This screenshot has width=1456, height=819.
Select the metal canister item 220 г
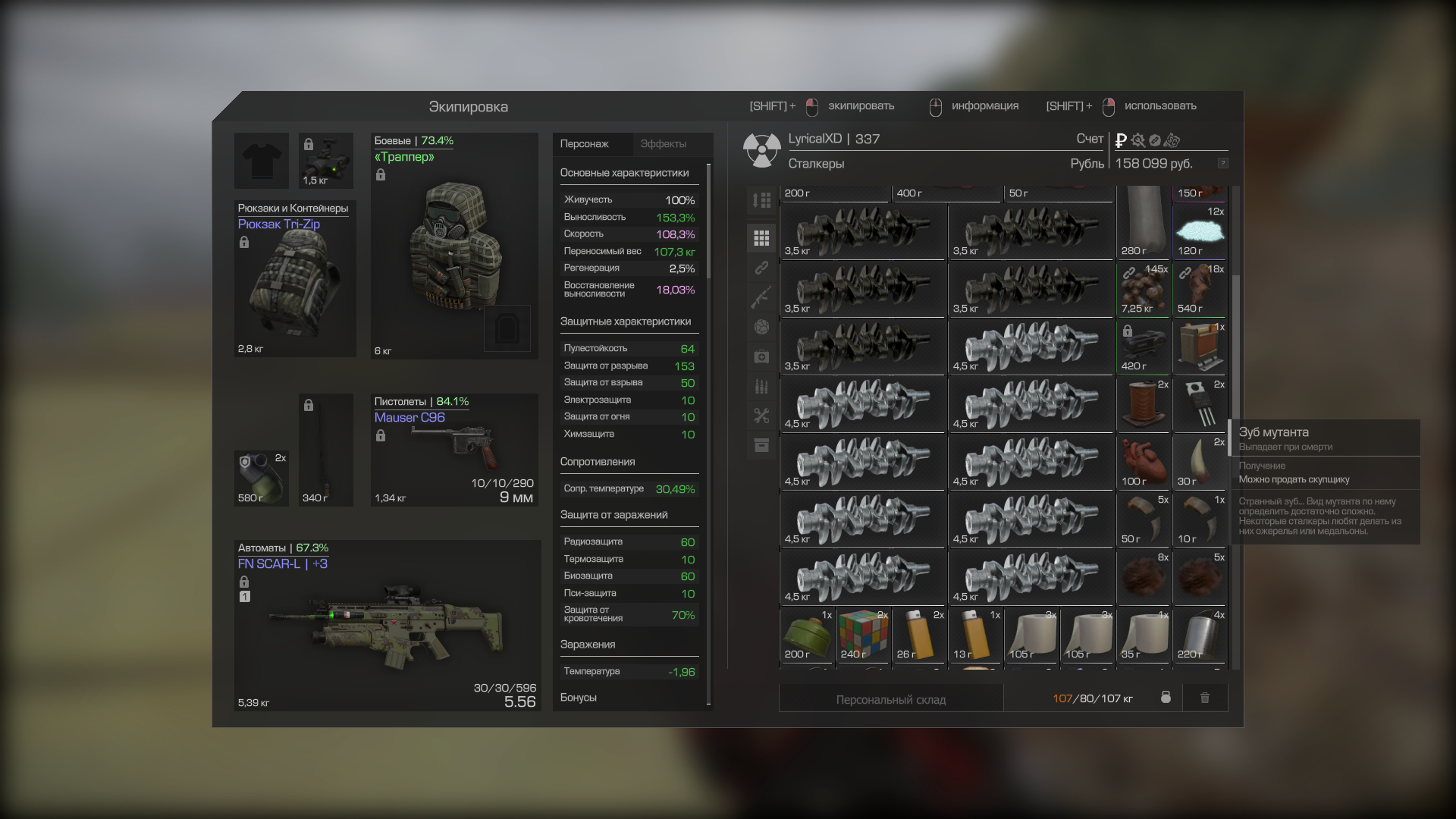pos(1200,635)
